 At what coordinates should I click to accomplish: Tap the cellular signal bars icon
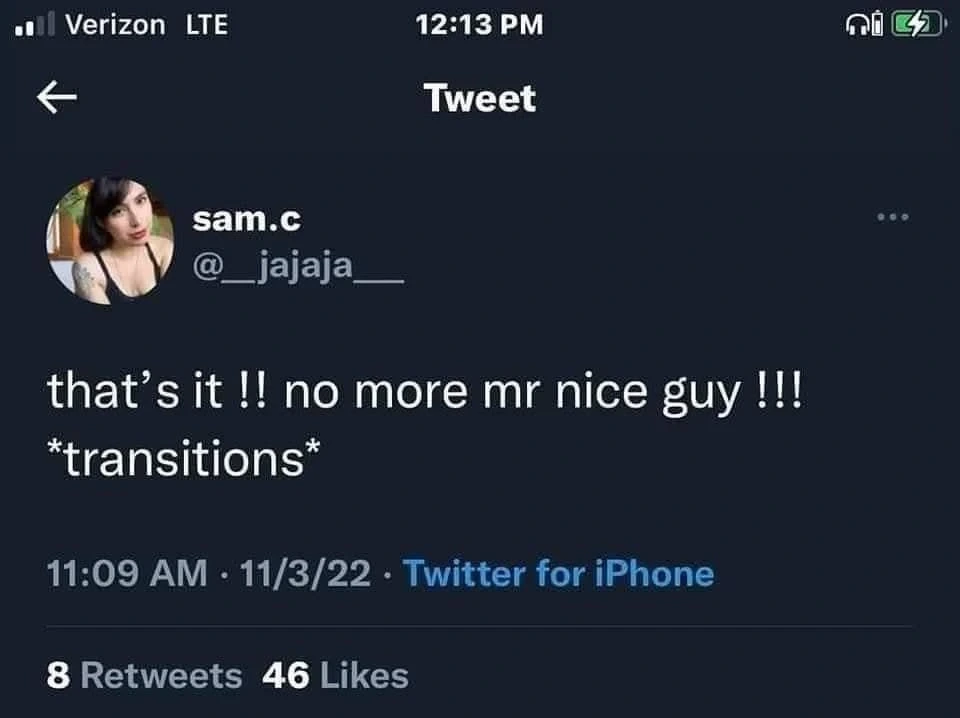click(x=35, y=24)
